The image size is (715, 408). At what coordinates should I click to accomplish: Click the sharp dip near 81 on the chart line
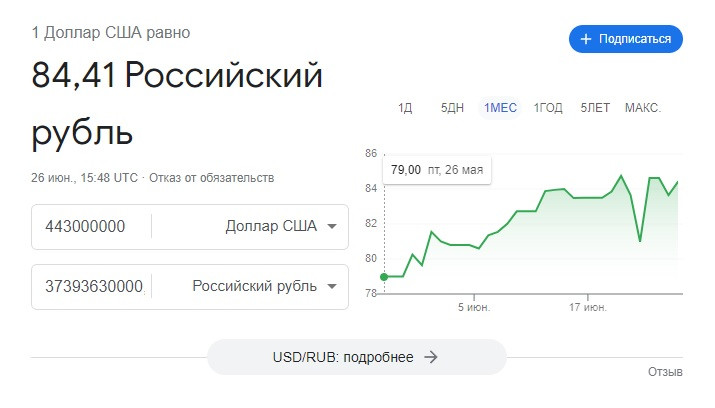[640, 240]
